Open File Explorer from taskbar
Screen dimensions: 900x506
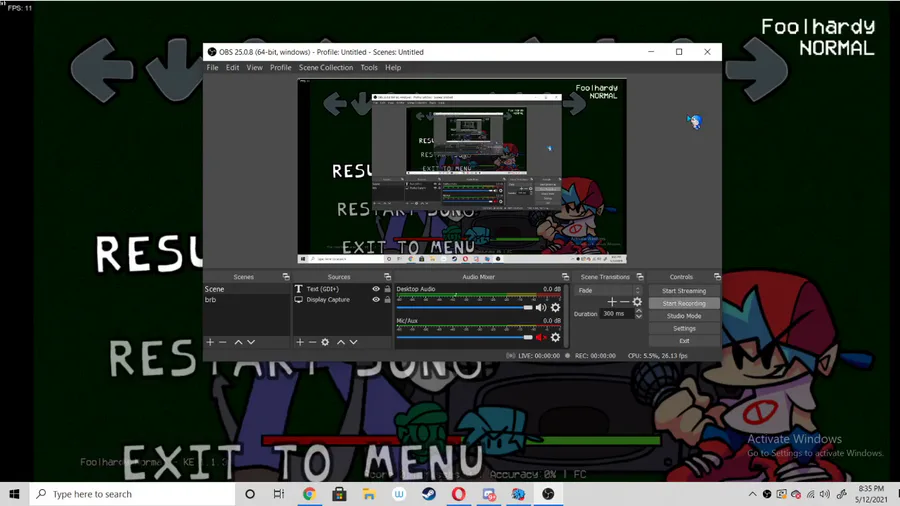coord(369,494)
